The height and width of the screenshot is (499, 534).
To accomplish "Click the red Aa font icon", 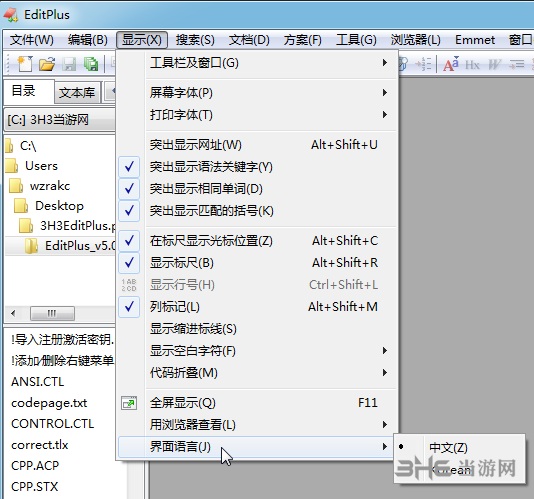I will (x=451, y=64).
